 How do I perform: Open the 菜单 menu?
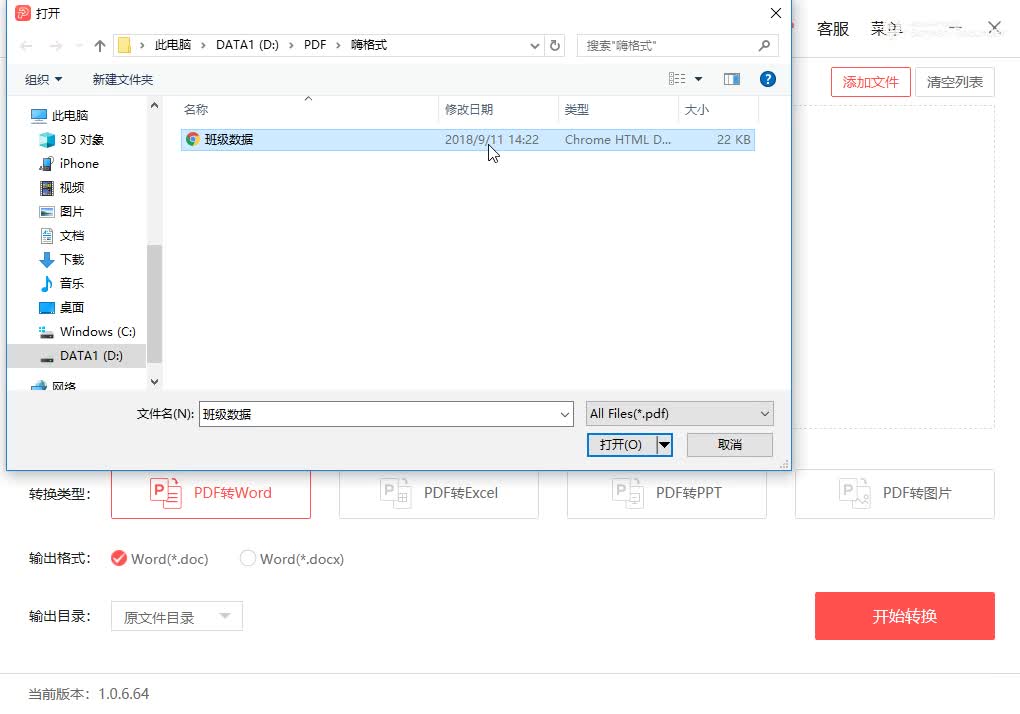887,29
